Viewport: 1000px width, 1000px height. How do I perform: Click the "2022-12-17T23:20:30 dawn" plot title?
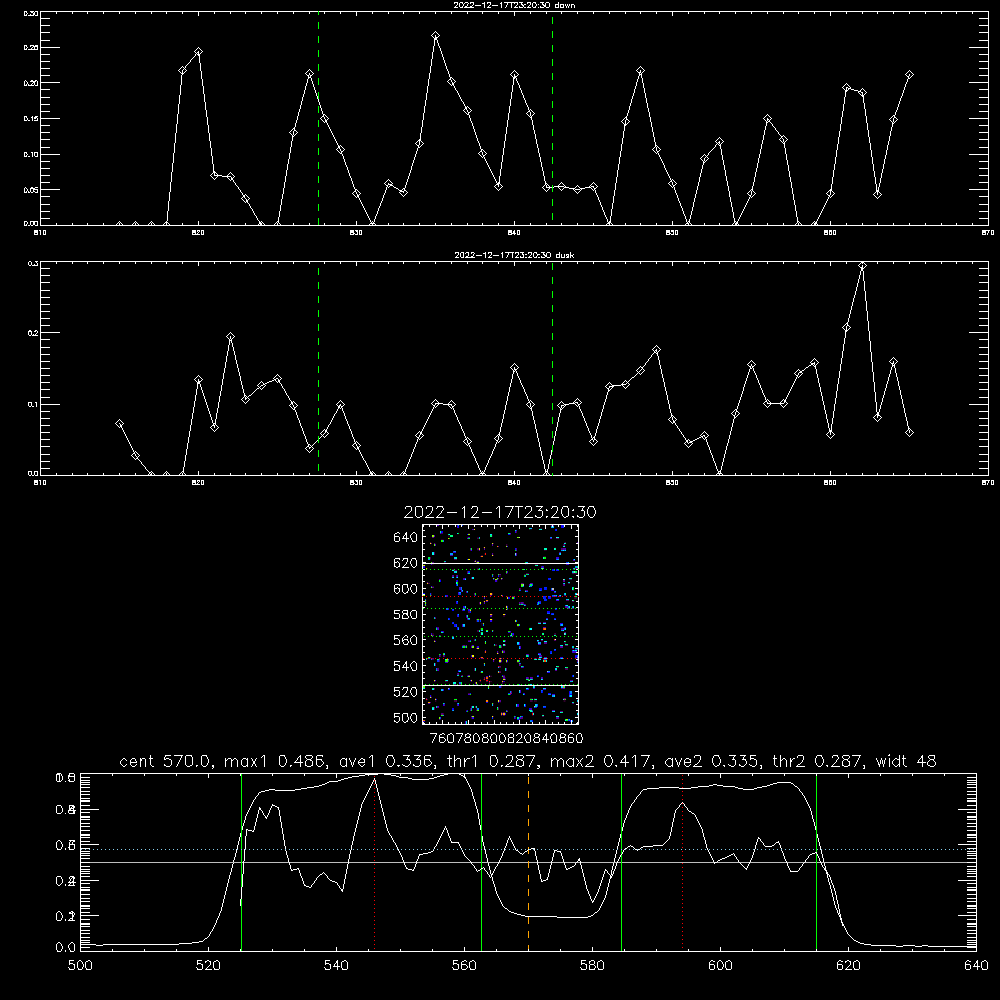point(514,5)
